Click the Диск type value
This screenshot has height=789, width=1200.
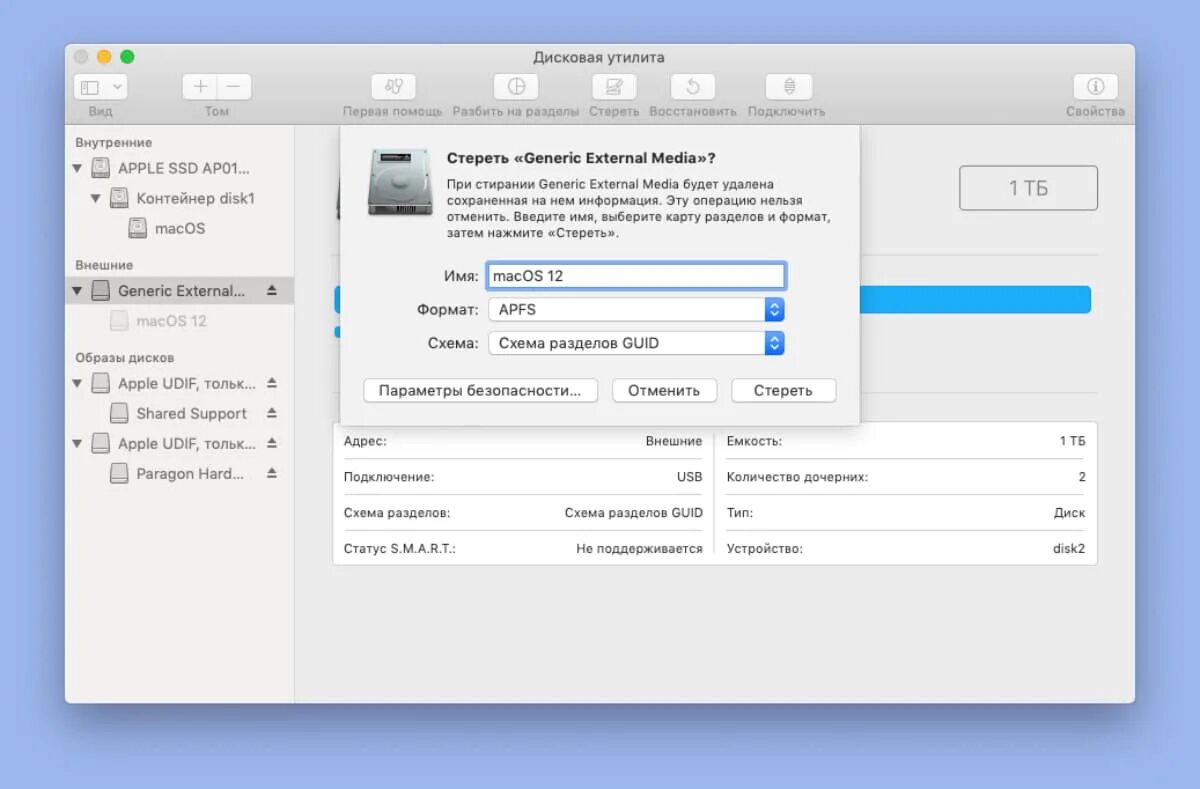click(1069, 513)
